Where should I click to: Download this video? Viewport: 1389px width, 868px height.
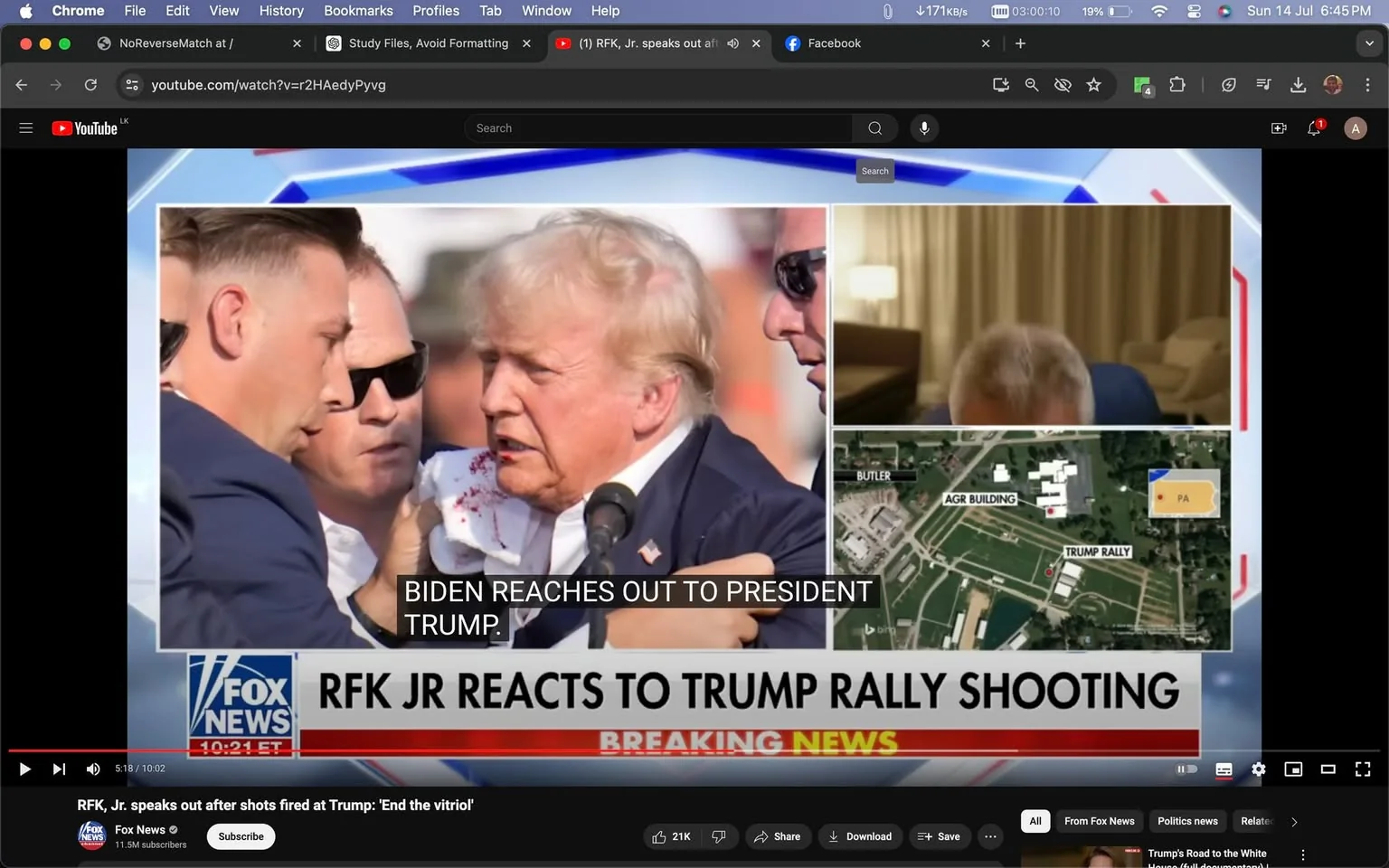[x=860, y=836]
